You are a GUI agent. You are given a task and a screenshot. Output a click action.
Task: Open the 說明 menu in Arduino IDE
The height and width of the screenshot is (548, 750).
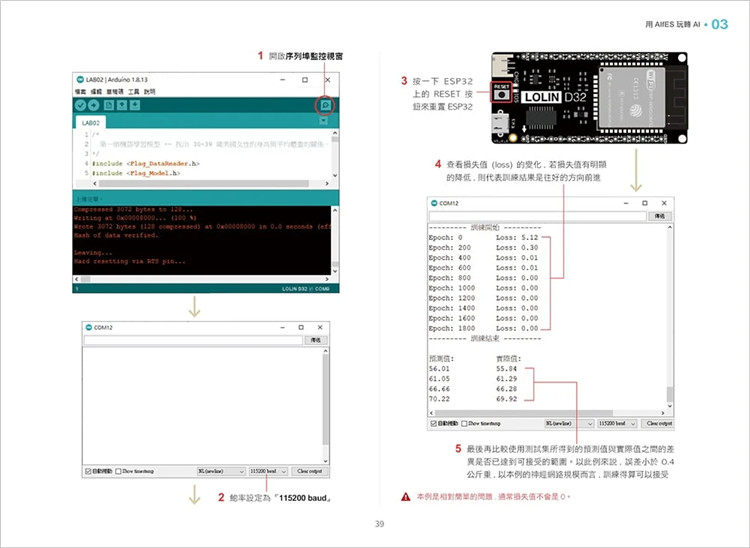coord(149,91)
